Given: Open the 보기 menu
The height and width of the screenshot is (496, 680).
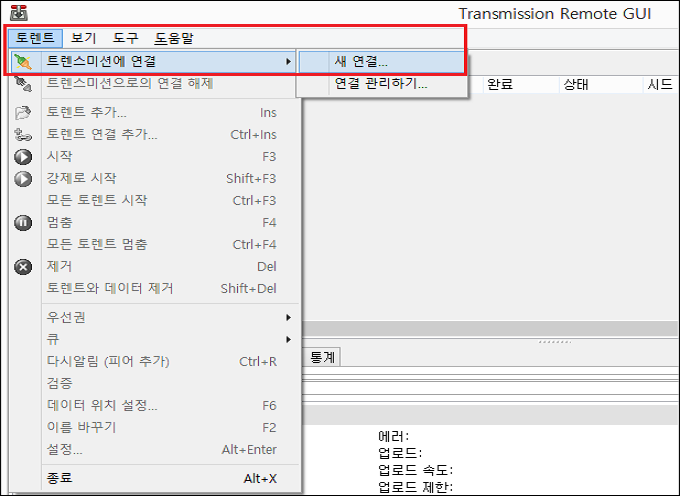Looking at the screenshot, I should (x=83, y=38).
